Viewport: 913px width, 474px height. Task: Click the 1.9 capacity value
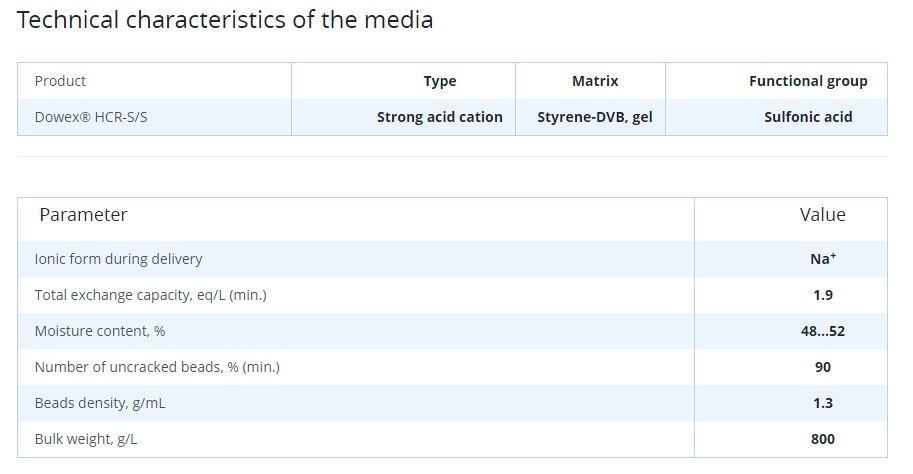[823, 295]
